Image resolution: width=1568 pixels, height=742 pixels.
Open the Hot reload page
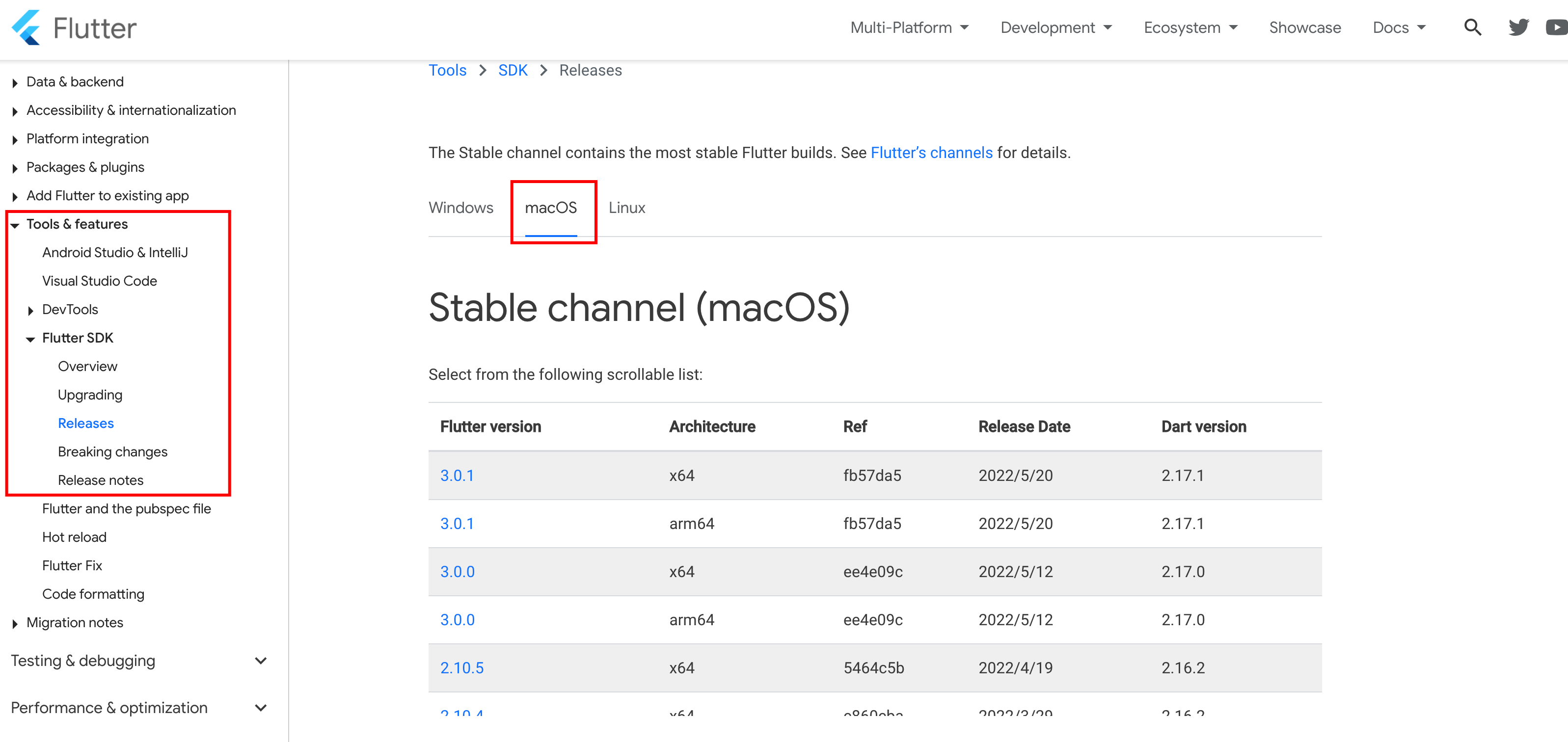coord(74,537)
